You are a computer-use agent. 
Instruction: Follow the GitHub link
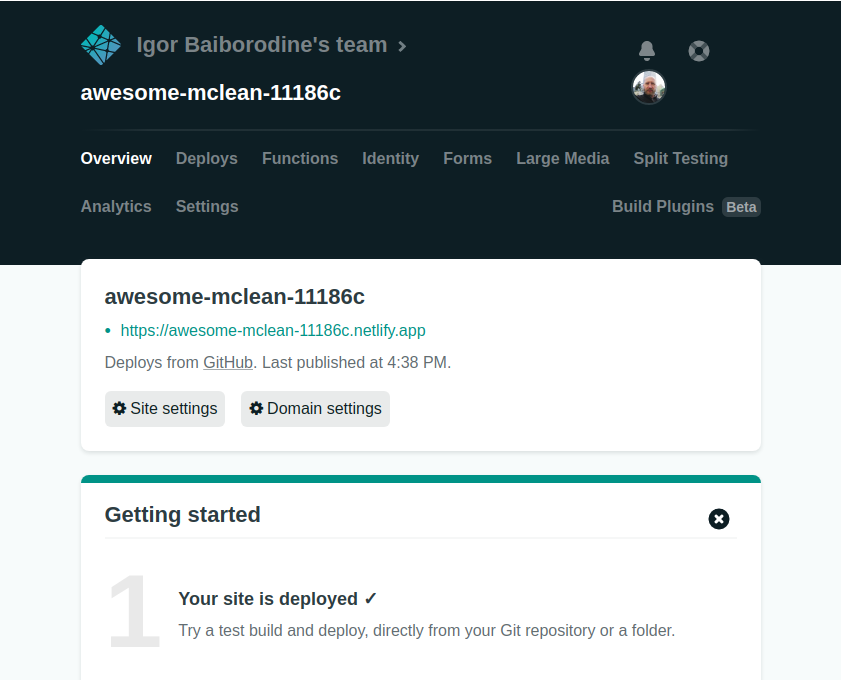(x=228, y=363)
